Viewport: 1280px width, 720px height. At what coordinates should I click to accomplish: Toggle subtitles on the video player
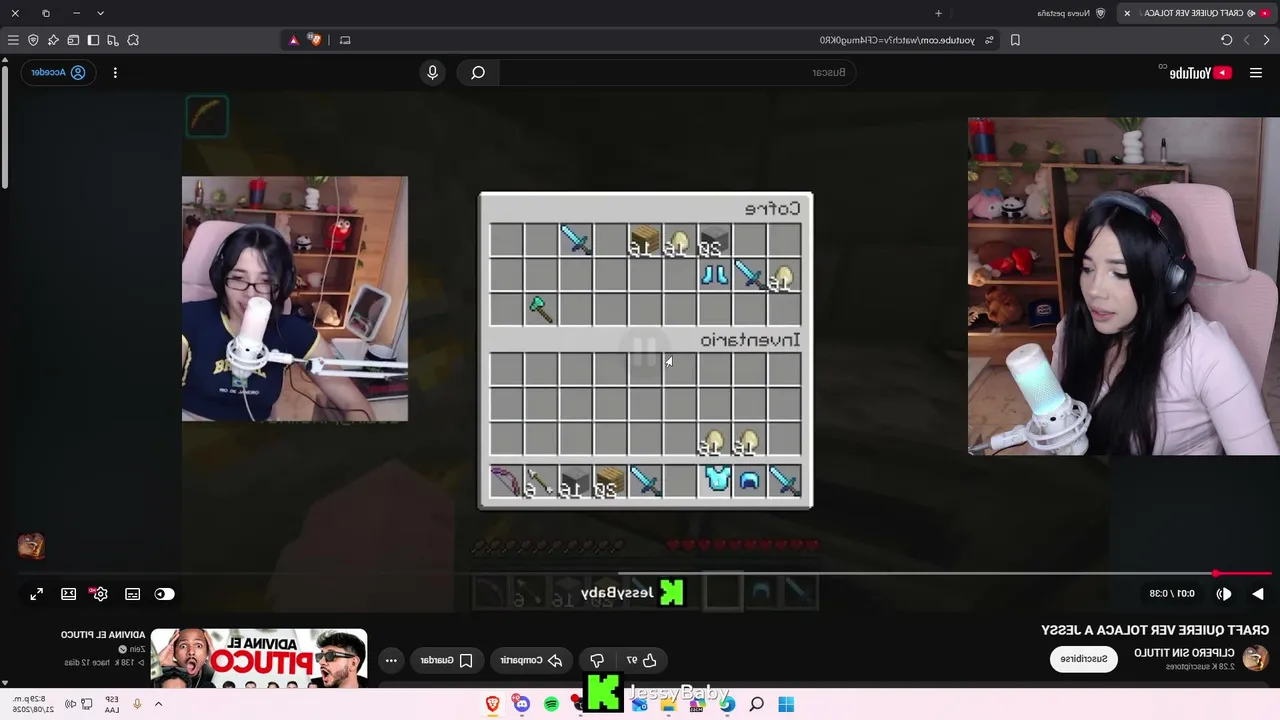(x=132, y=594)
